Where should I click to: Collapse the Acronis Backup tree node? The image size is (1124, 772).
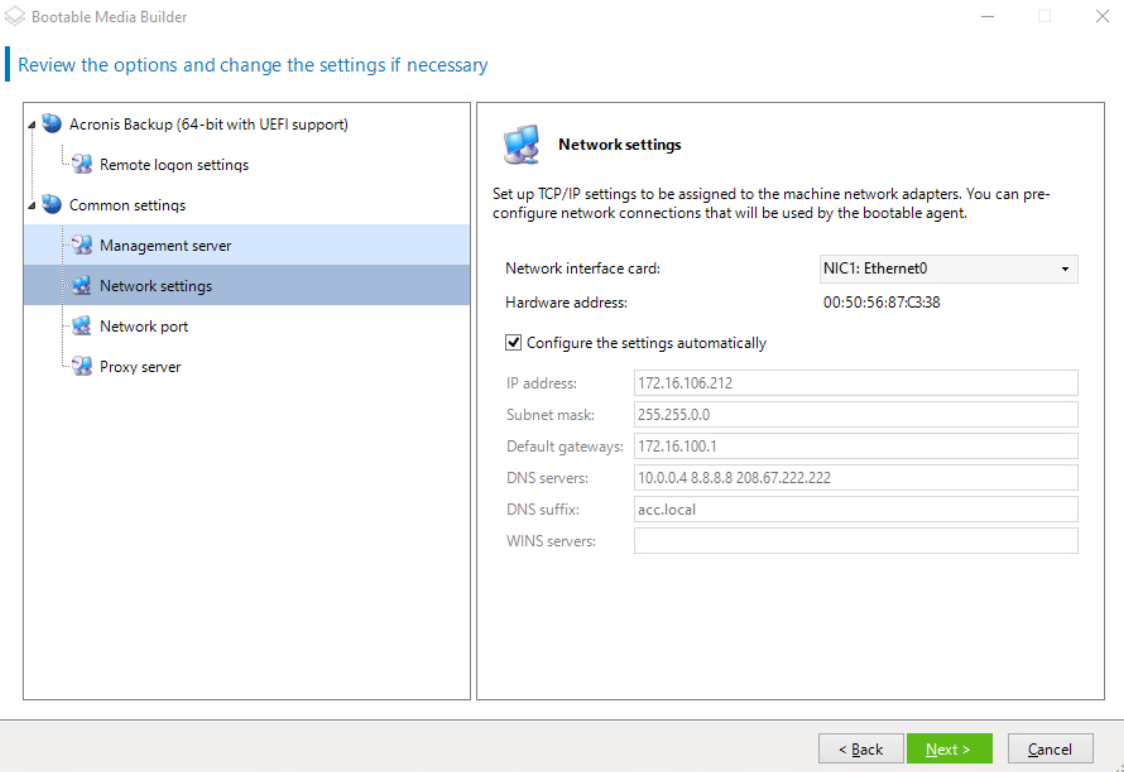(32, 125)
